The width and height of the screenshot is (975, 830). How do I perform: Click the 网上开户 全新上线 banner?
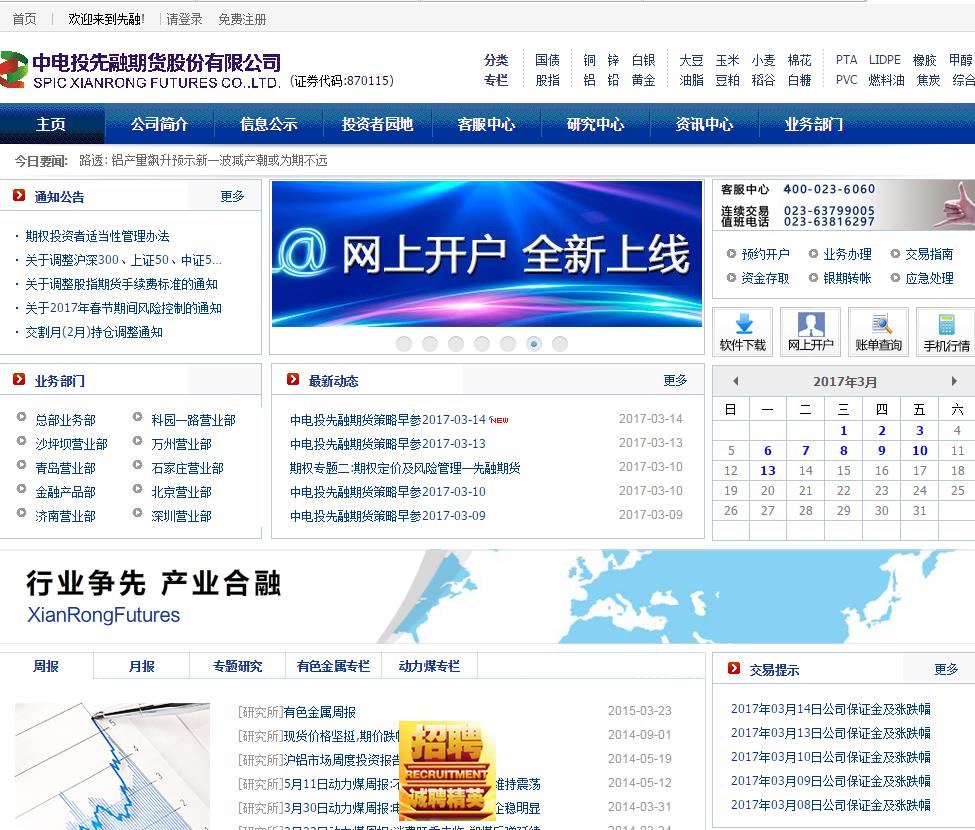click(487, 254)
